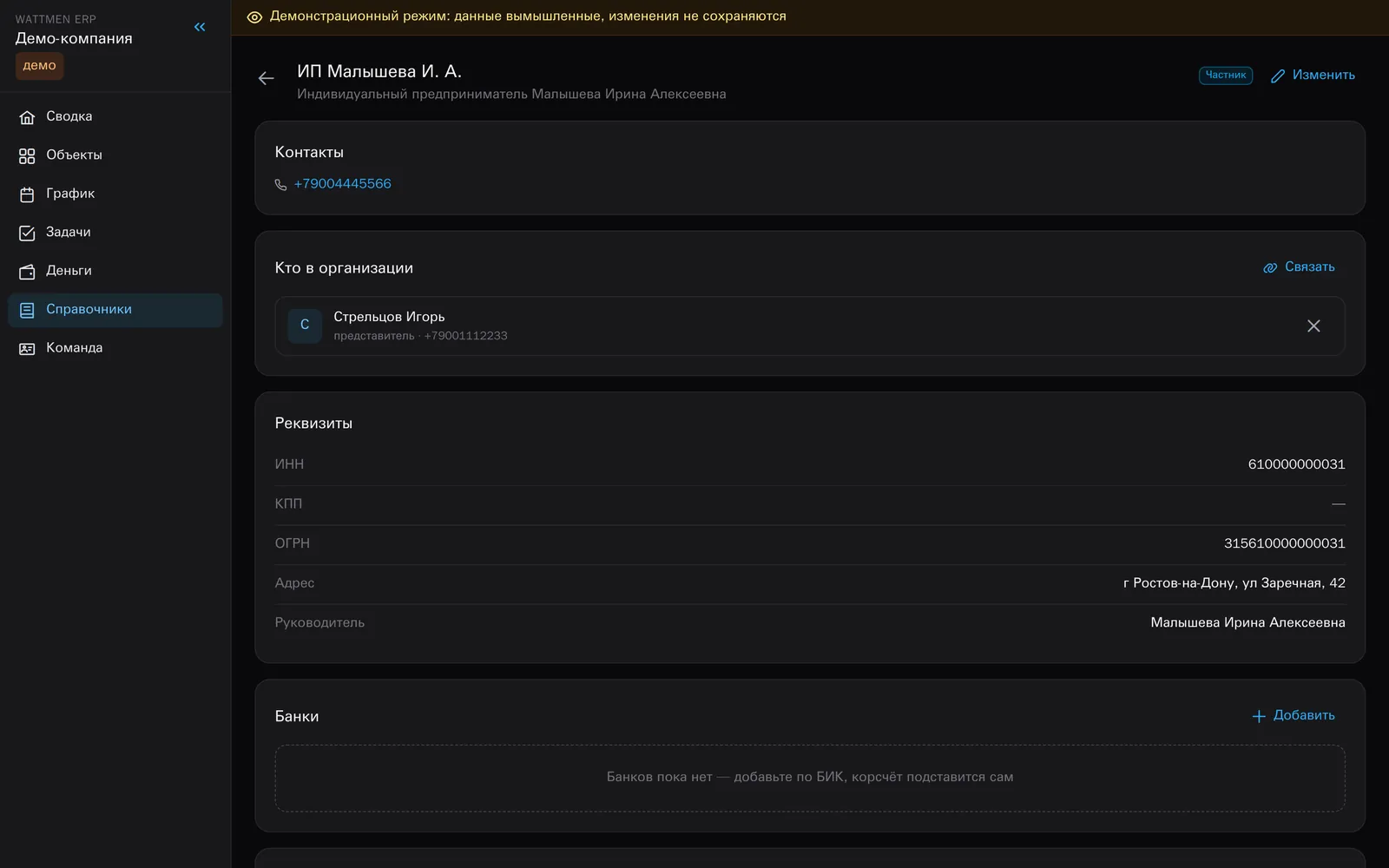The height and width of the screenshot is (868, 1389).
Task: Click the Справочники list icon
Action: point(27,310)
